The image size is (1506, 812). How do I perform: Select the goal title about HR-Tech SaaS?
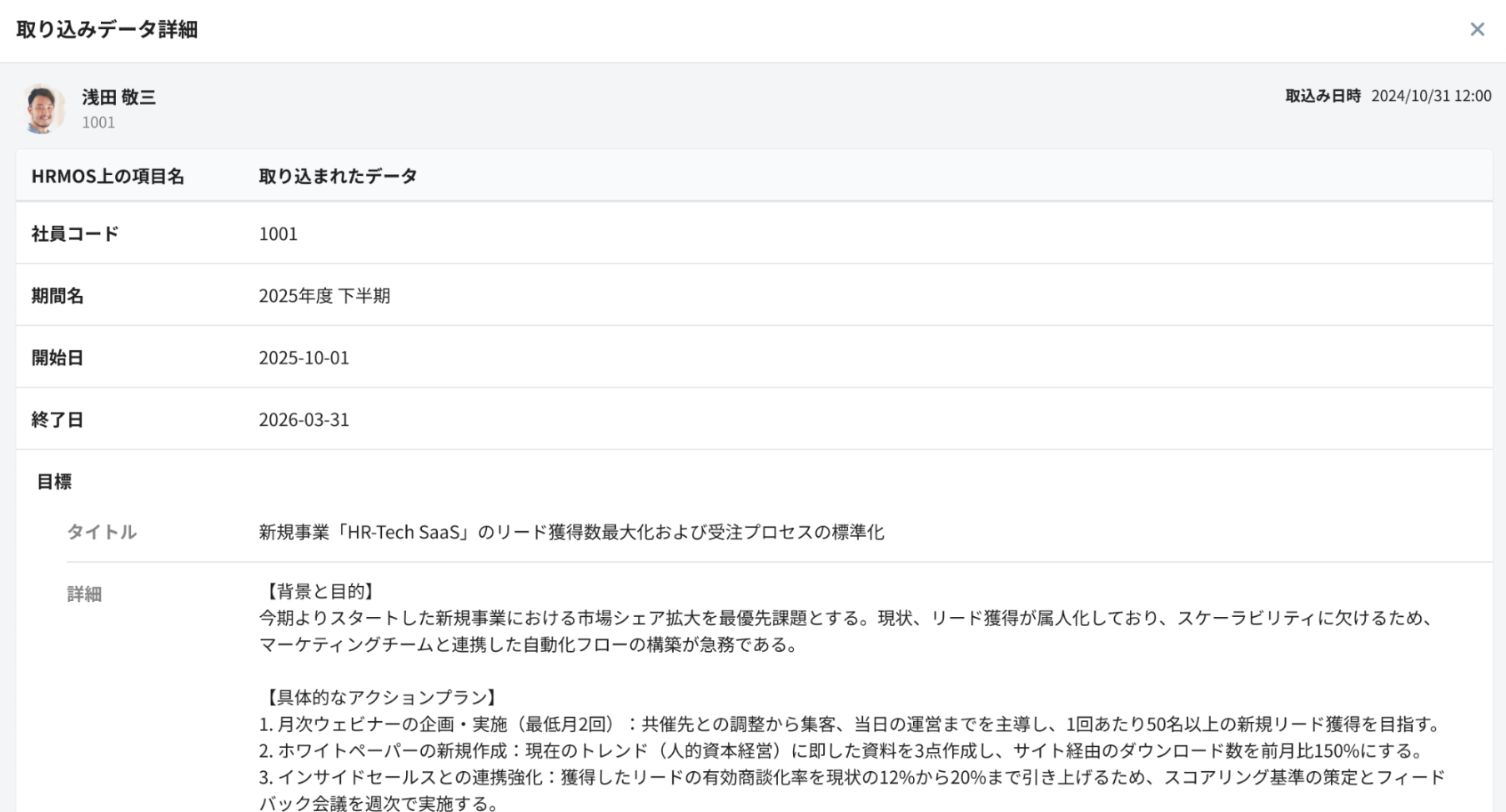tap(571, 532)
